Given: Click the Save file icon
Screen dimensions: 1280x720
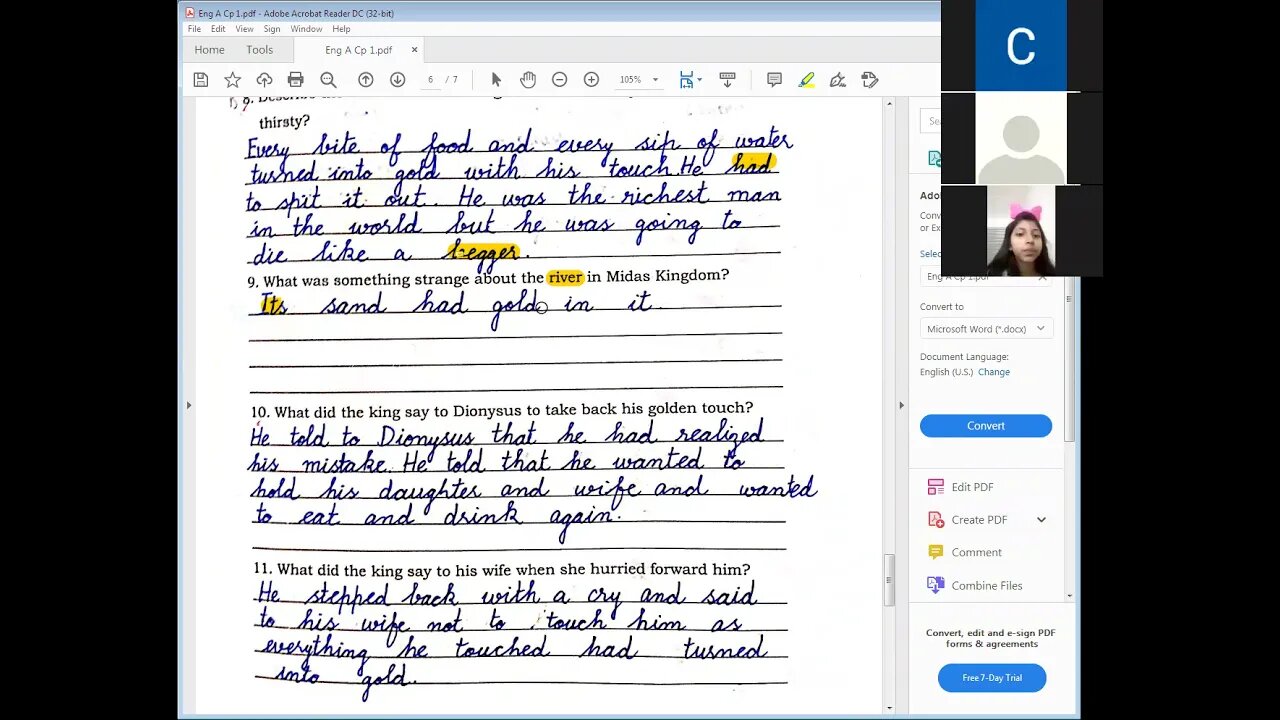Looking at the screenshot, I should 201,80.
